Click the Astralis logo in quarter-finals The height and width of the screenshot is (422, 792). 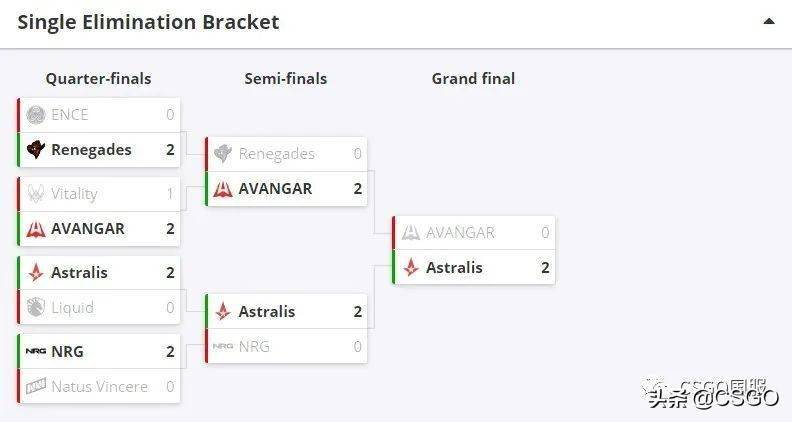coord(36,272)
